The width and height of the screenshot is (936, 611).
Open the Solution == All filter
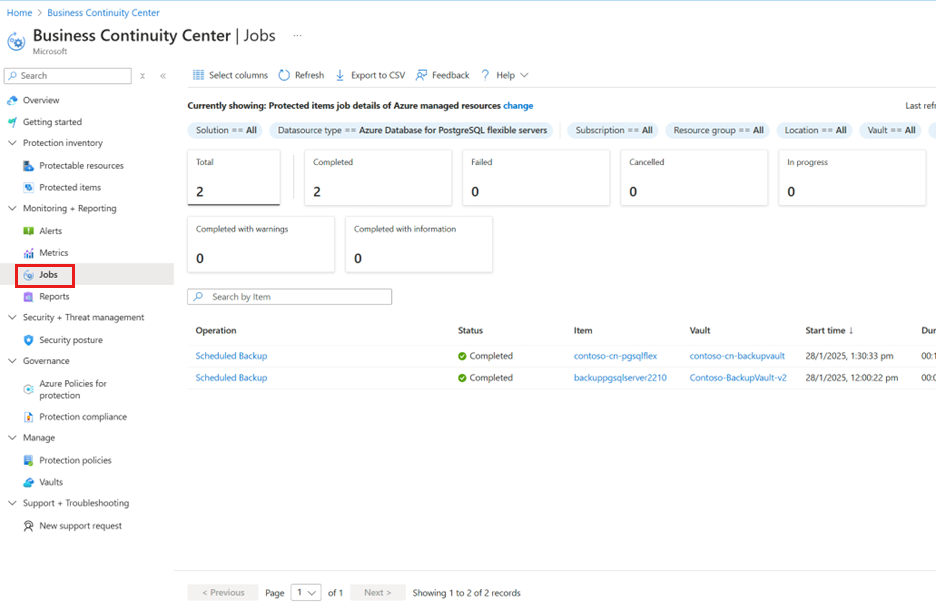tap(226, 130)
